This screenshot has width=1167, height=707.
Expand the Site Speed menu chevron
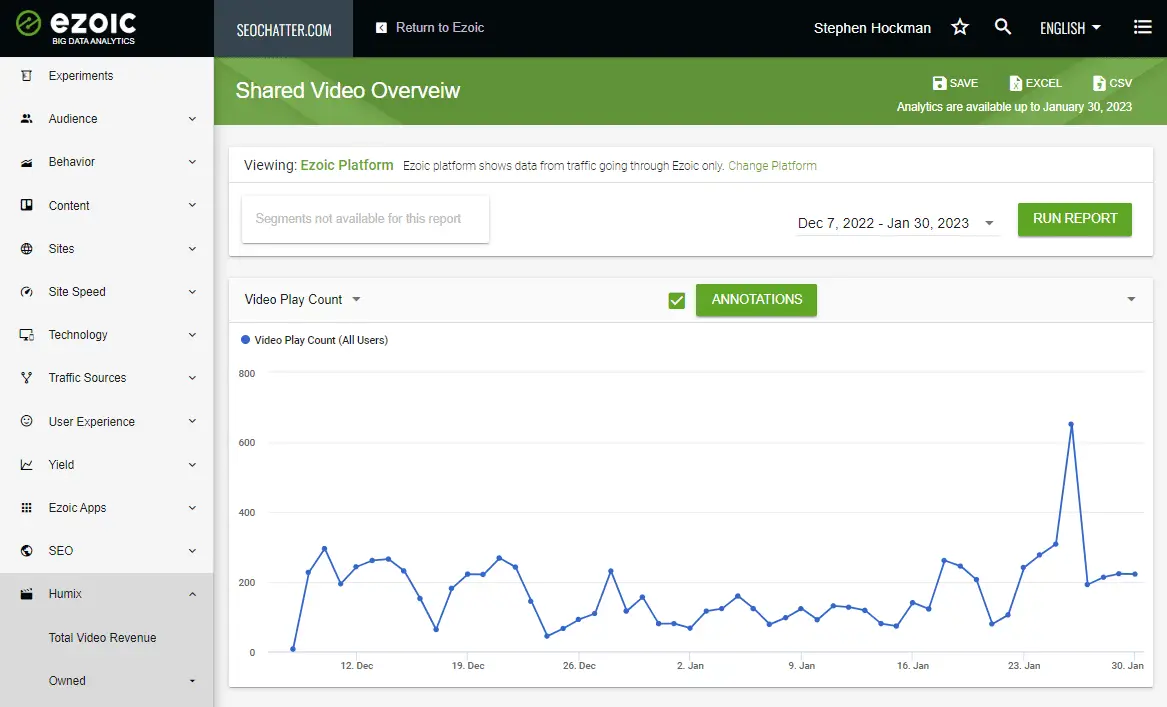click(192, 292)
